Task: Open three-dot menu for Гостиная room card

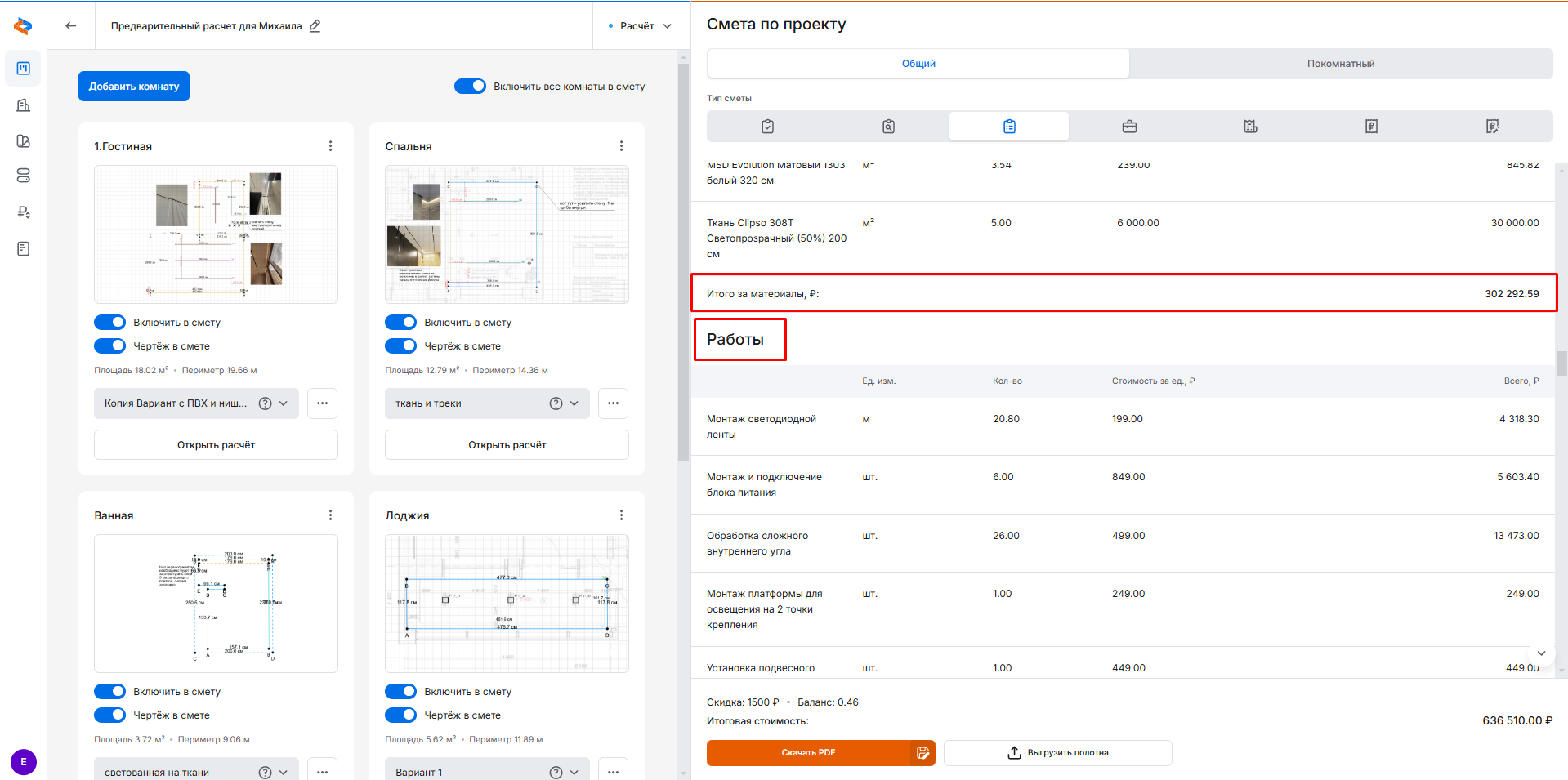Action: (x=330, y=146)
